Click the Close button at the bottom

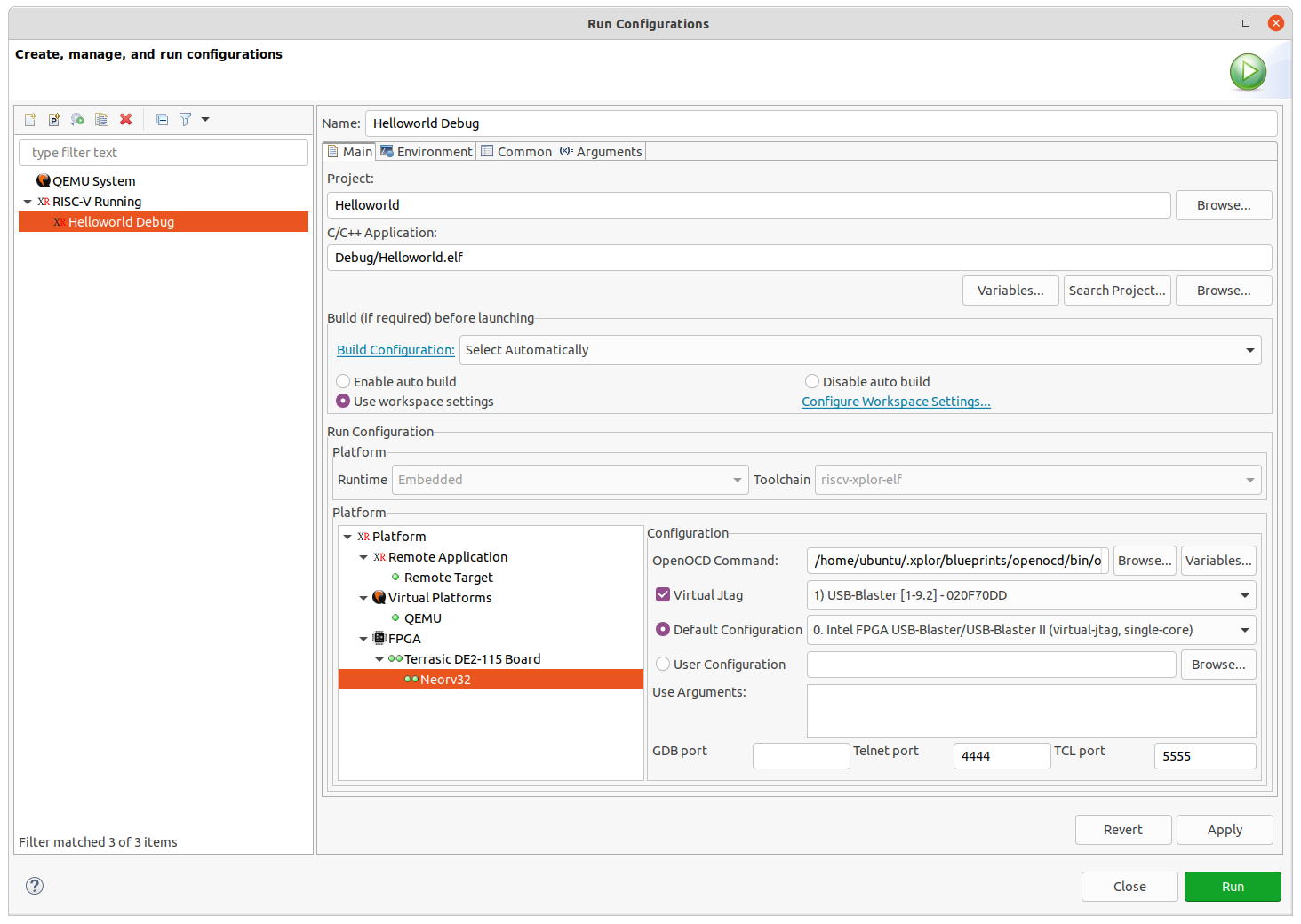[1129, 887]
